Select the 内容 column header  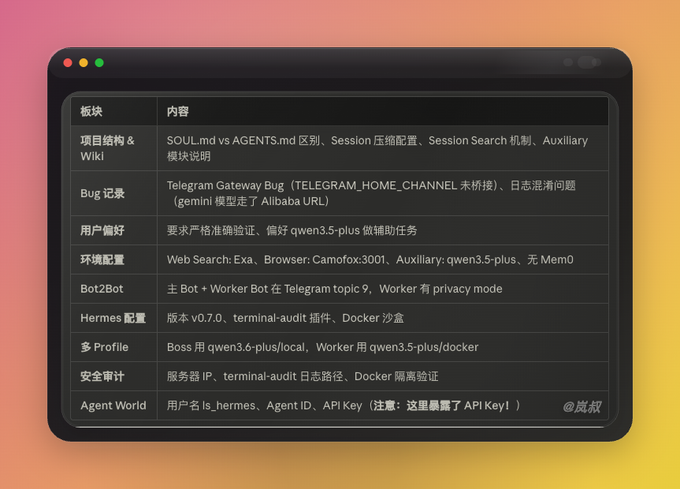tap(178, 111)
